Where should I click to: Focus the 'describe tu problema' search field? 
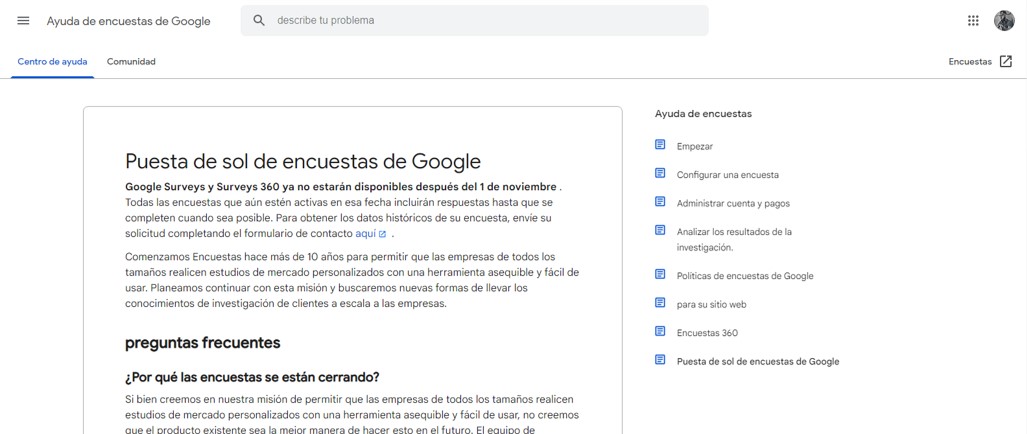coord(474,20)
